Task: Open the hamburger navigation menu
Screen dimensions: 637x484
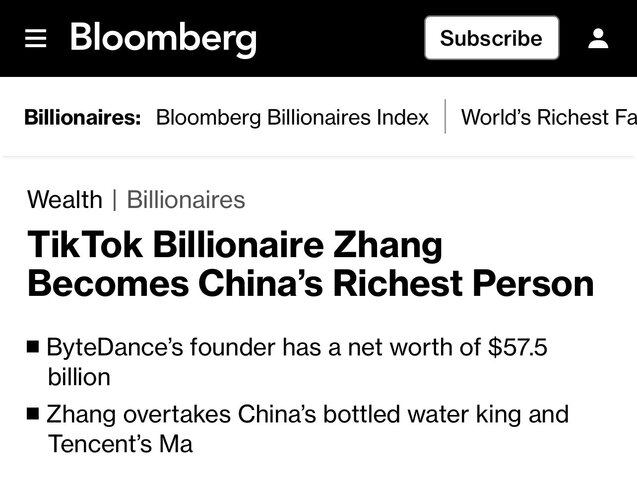Action: (36, 38)
